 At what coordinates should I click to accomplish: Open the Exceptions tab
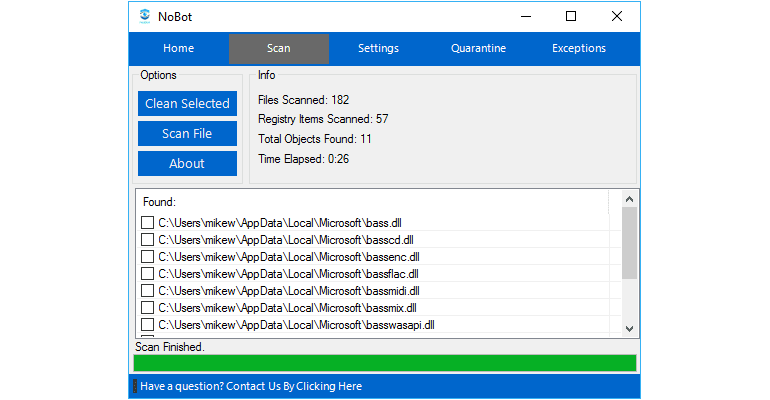click(x=578, y=48)
